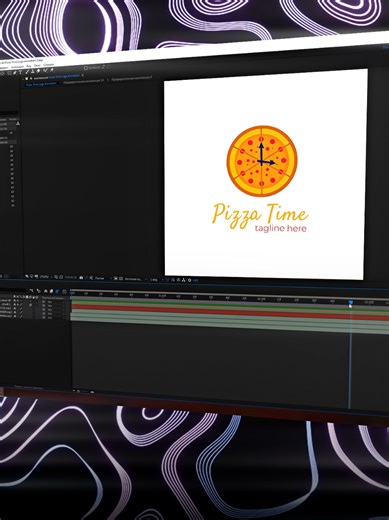
Task: Click the blue current time indicator in the timeline
Action: click(351, 302)
